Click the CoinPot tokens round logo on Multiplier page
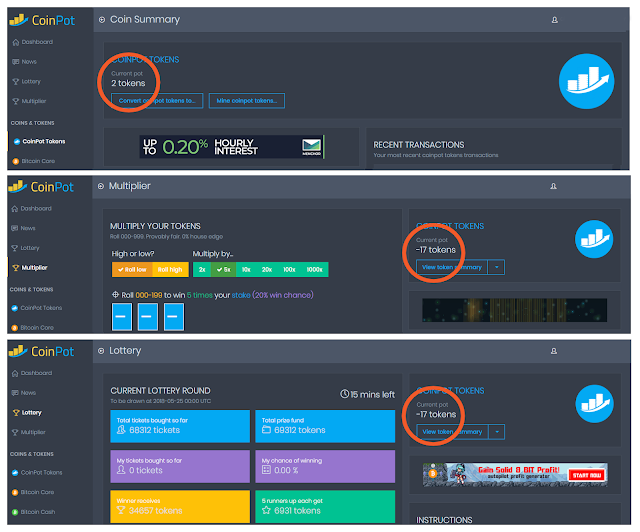640x532 pixels. (594, 239)
